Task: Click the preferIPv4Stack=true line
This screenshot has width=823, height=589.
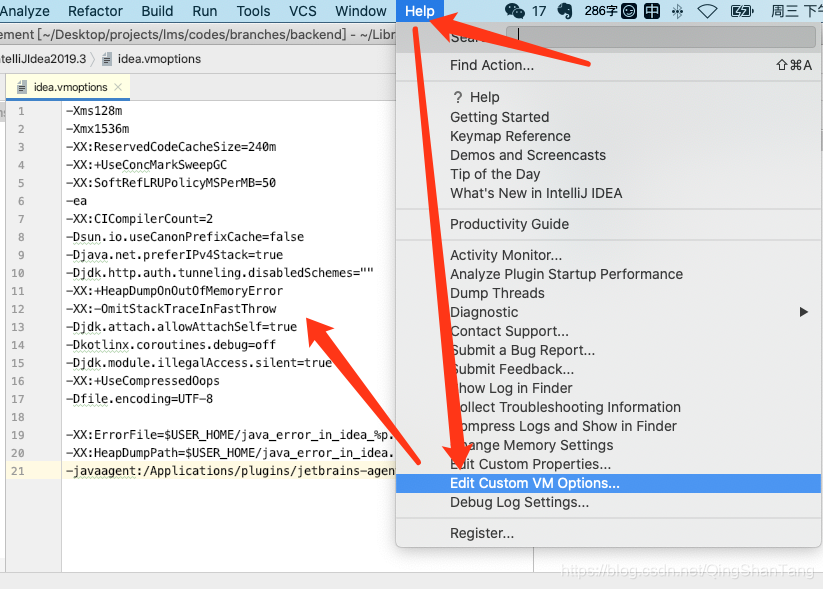Action: 174,255
